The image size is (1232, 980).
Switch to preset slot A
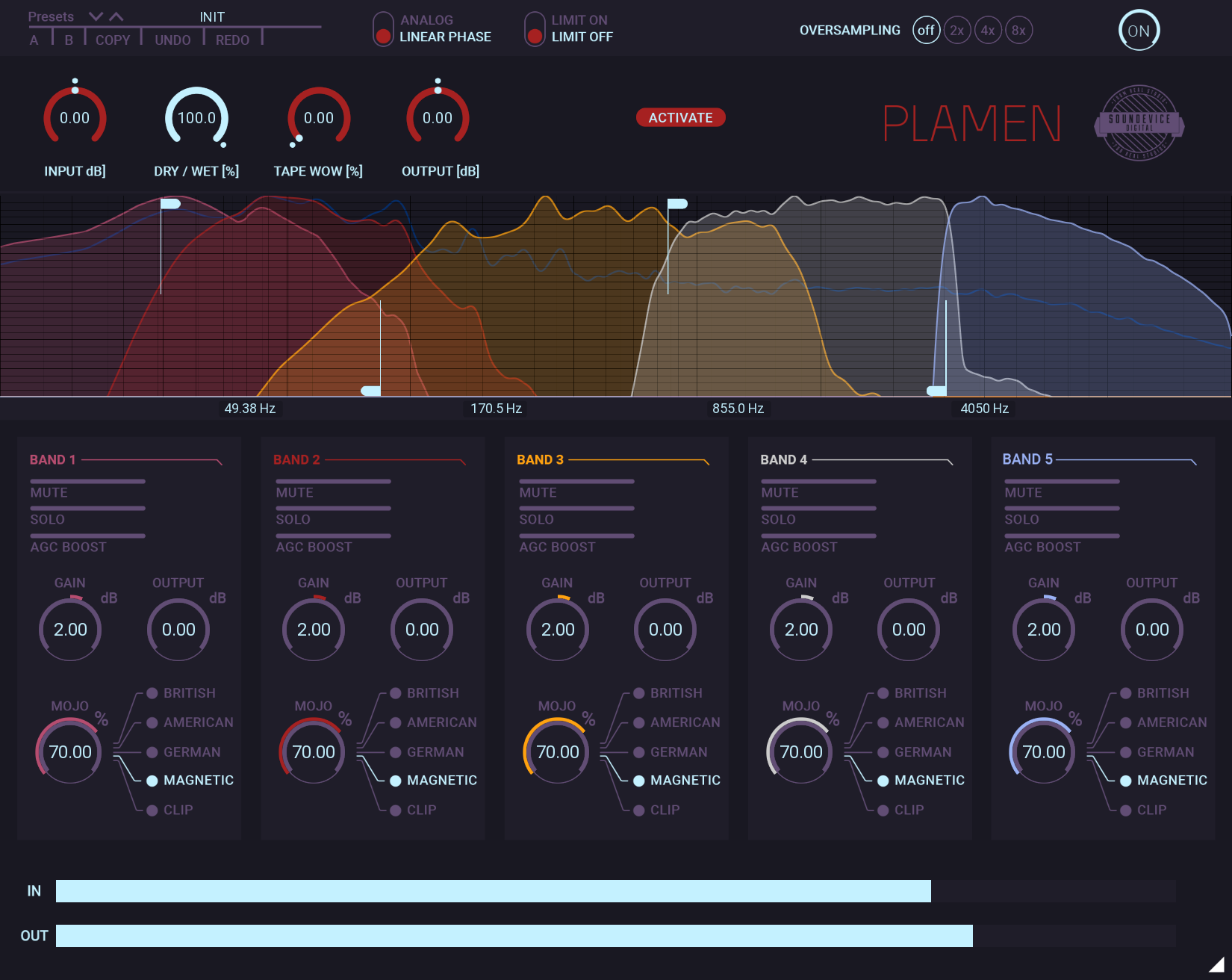click(34, 40)
